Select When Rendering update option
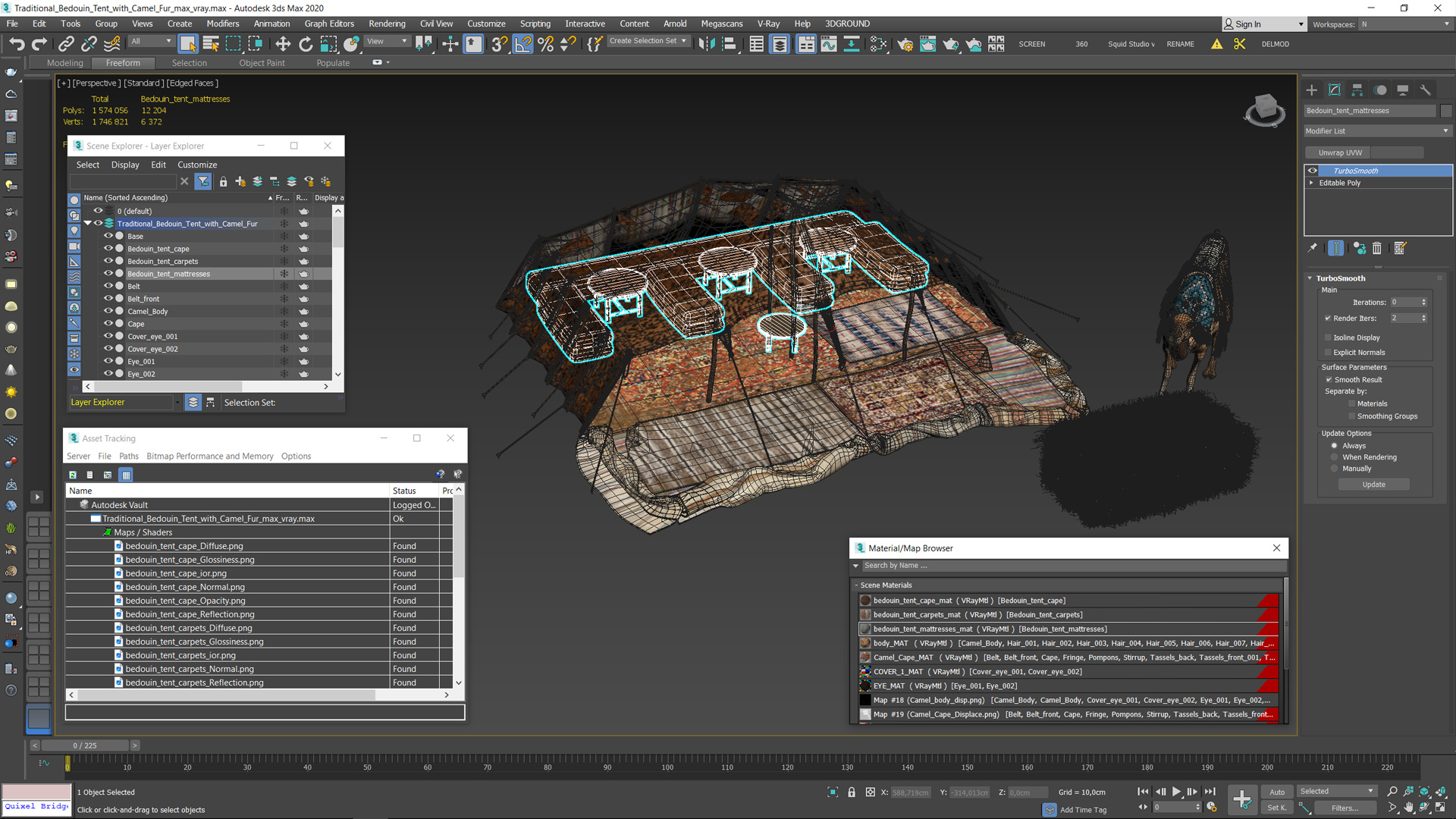The height and width of the screenshot is (819, 1456). click(1335, 457)
